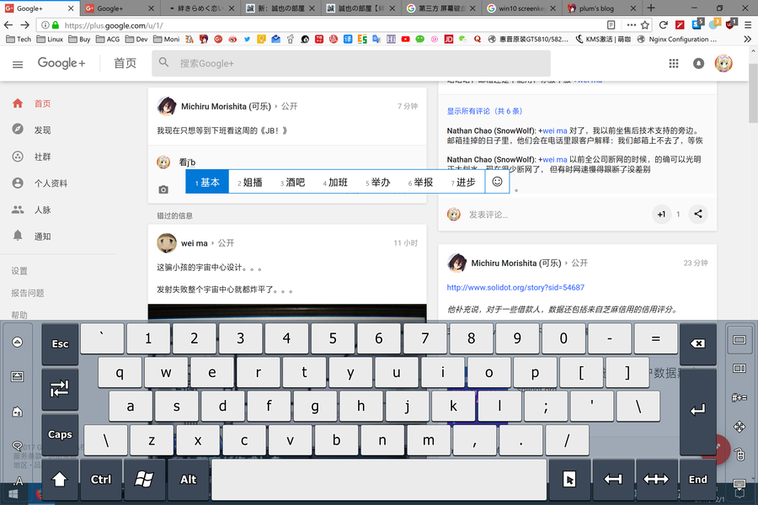Expand bookmarks overflow chevron
The image size is (758, 505).
747,39
